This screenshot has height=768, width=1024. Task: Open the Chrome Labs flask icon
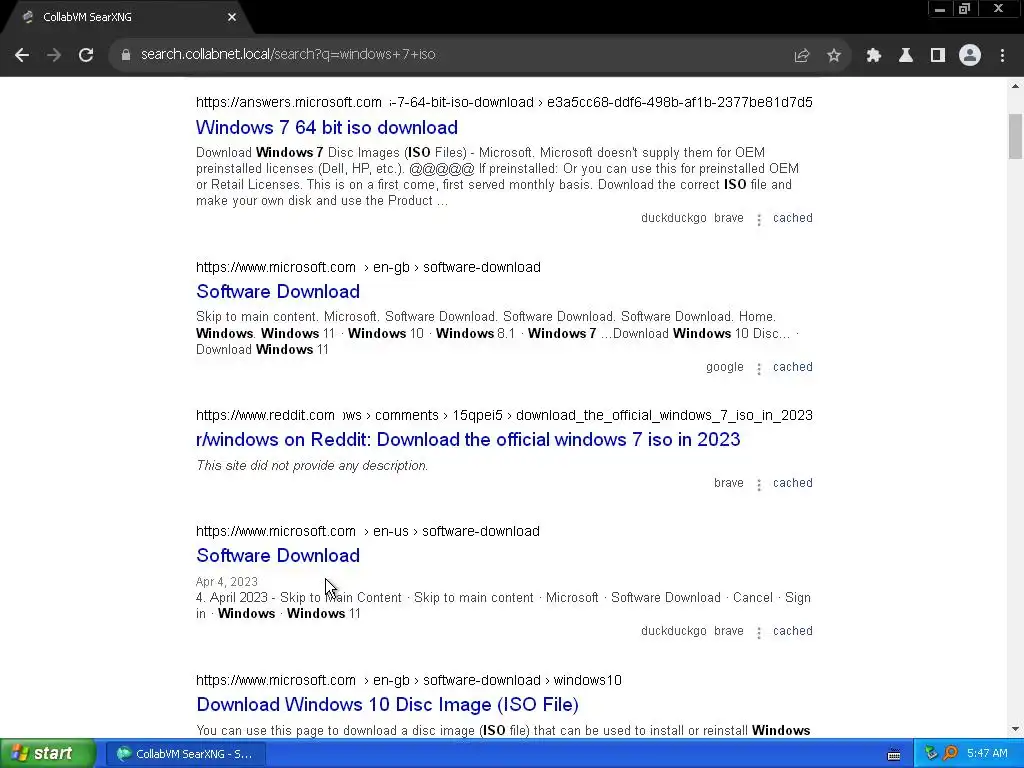point(906,56)
